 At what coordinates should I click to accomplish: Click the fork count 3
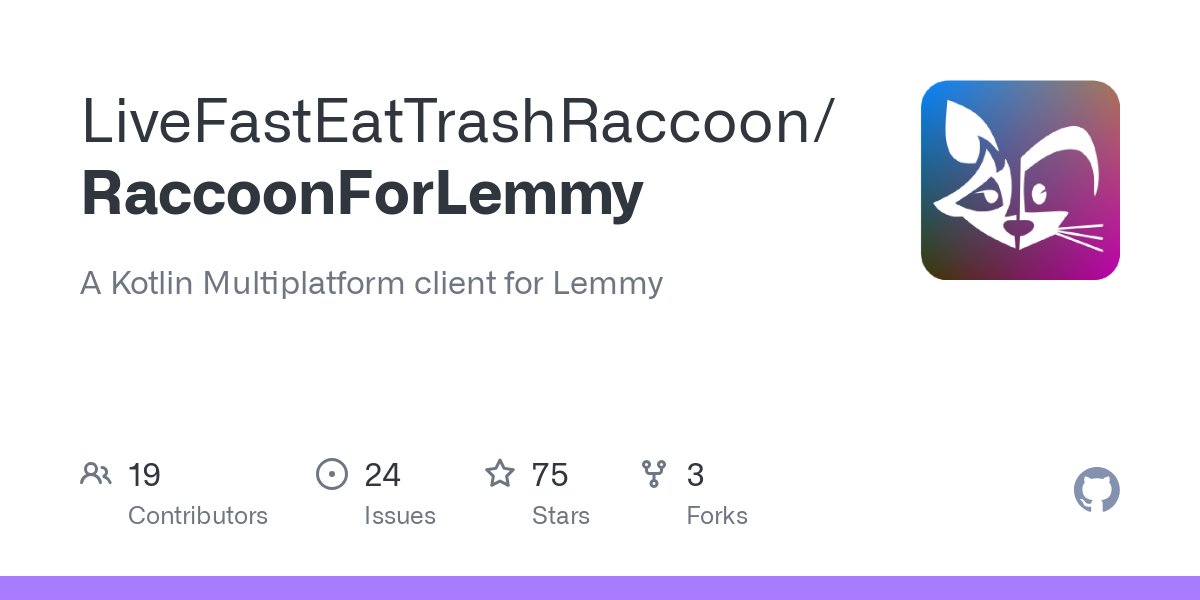[x=695, y=475]
